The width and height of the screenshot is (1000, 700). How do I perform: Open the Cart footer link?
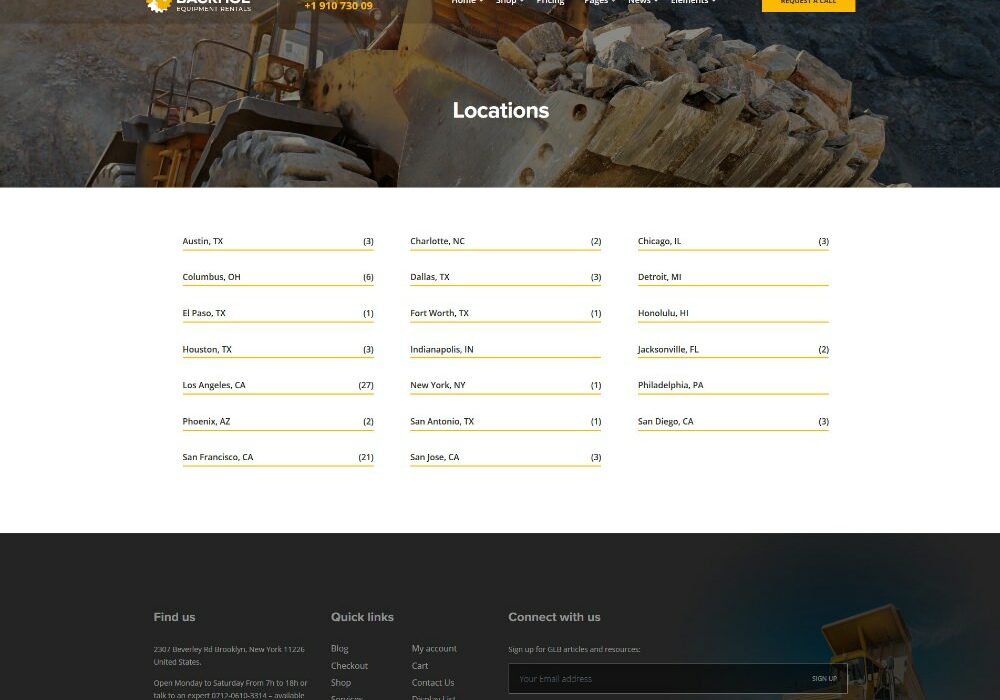click(x=420, y=666)
